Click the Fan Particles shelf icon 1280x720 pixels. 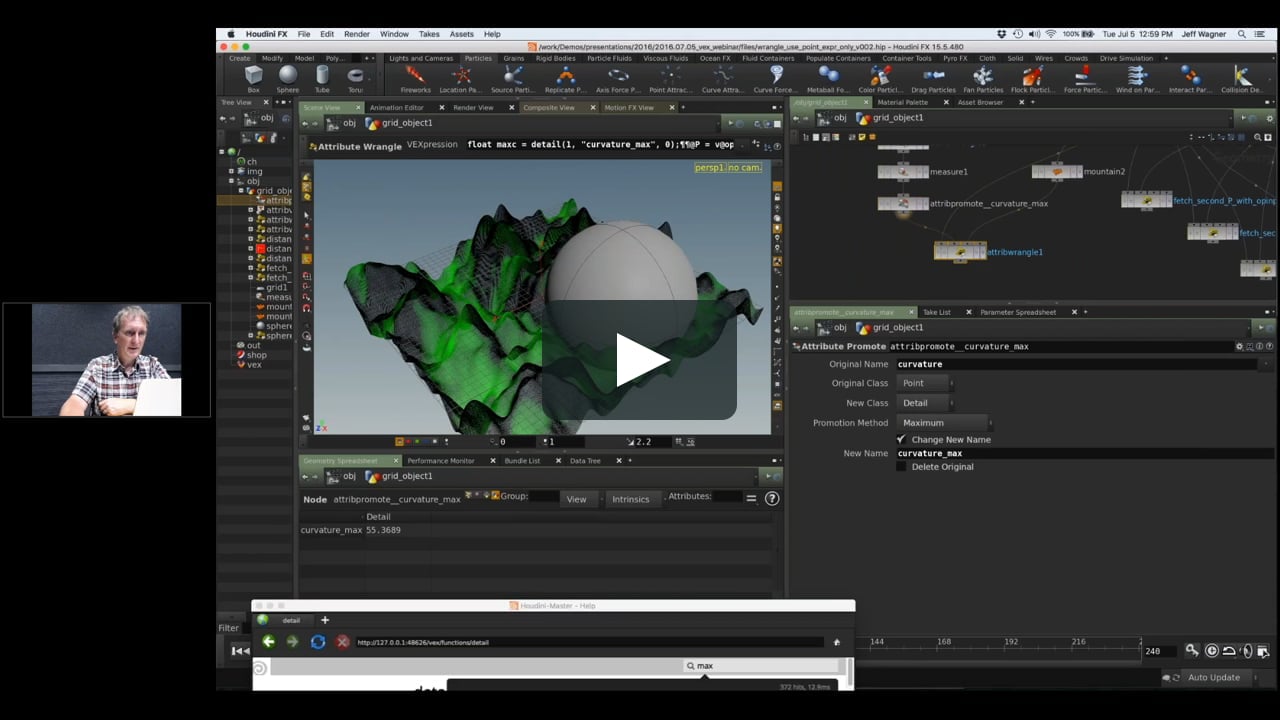point(983,75)
